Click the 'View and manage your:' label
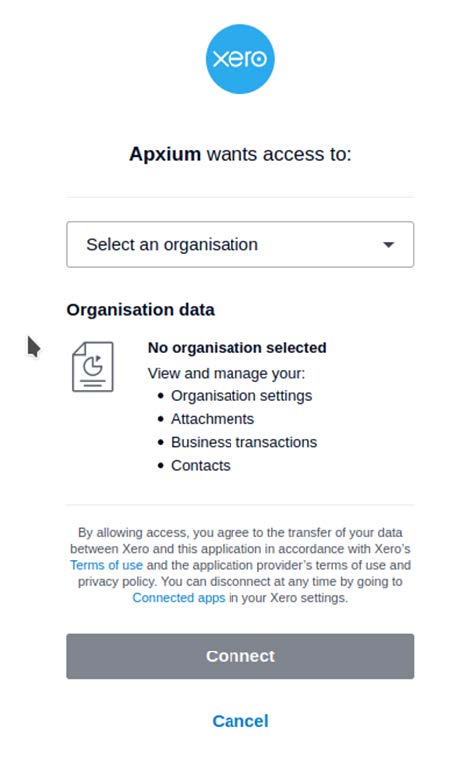This screenshot has width=462, height=784. [x=226, y=374]
